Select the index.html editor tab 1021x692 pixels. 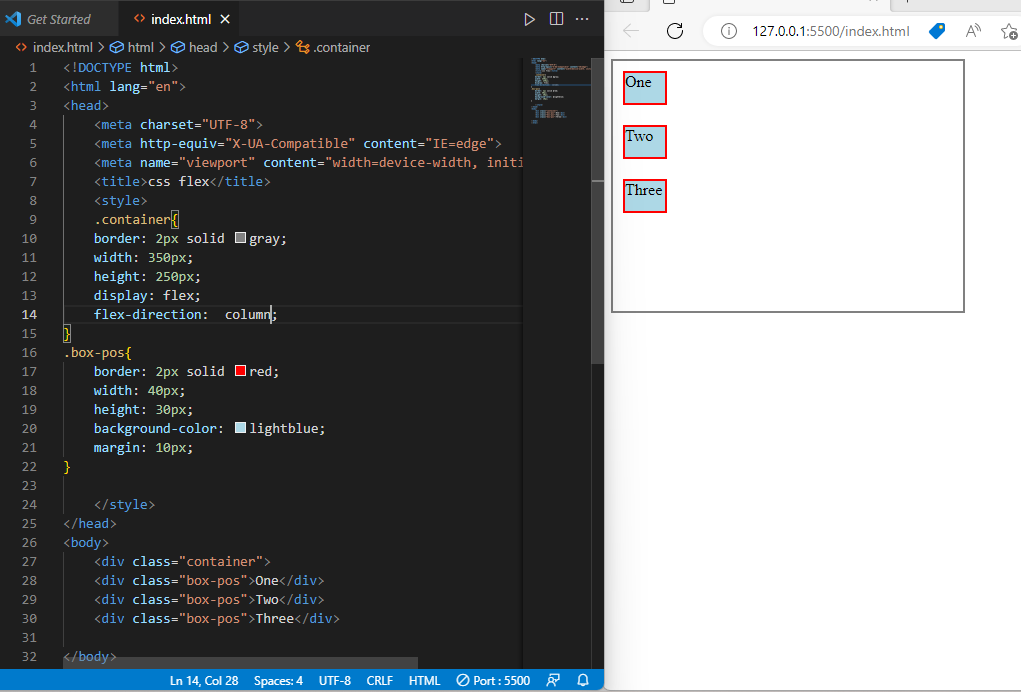tap(180, 20)
